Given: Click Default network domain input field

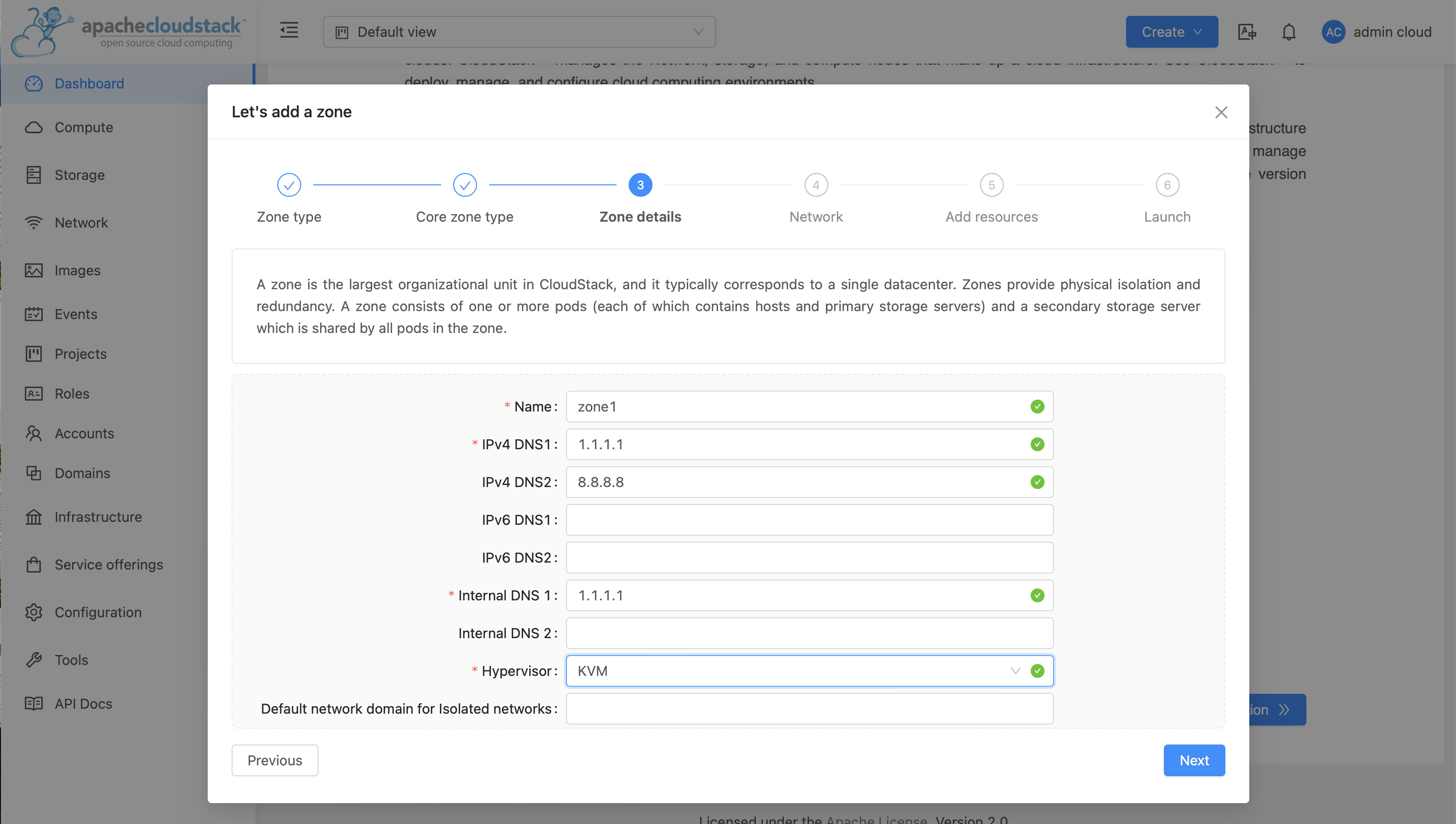Looking at the screenshot, I should click(809, 709).
